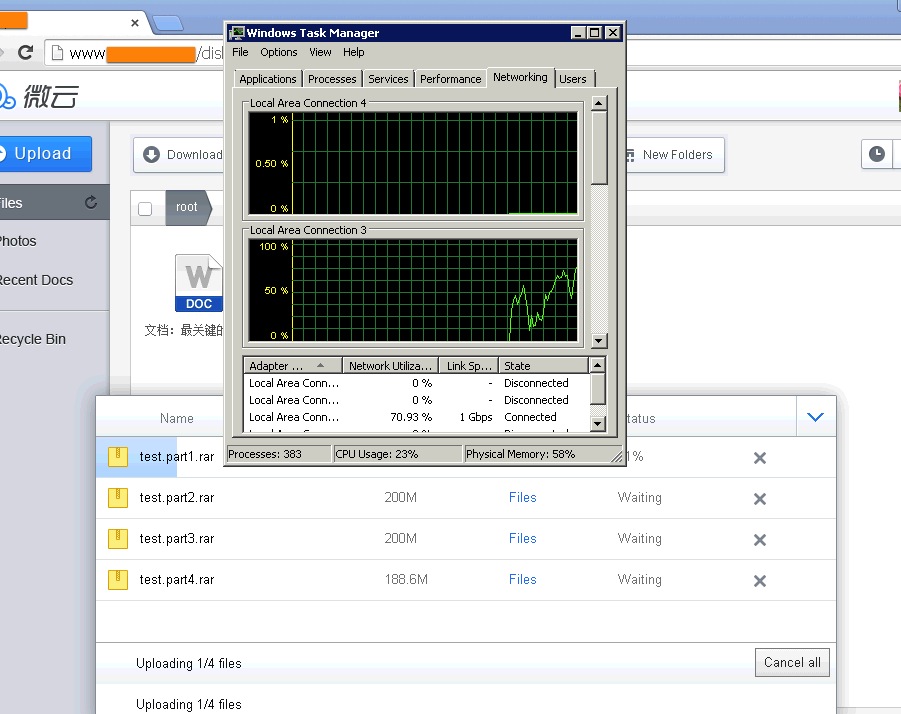Click the browser reload icon
Screen dimensions: 901x714
25,53
